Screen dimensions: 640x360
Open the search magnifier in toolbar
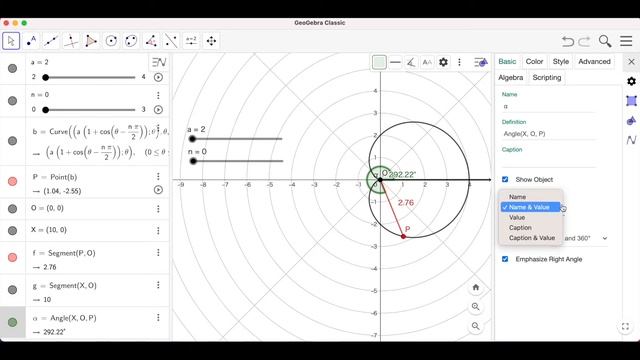[x=605, y=41]
